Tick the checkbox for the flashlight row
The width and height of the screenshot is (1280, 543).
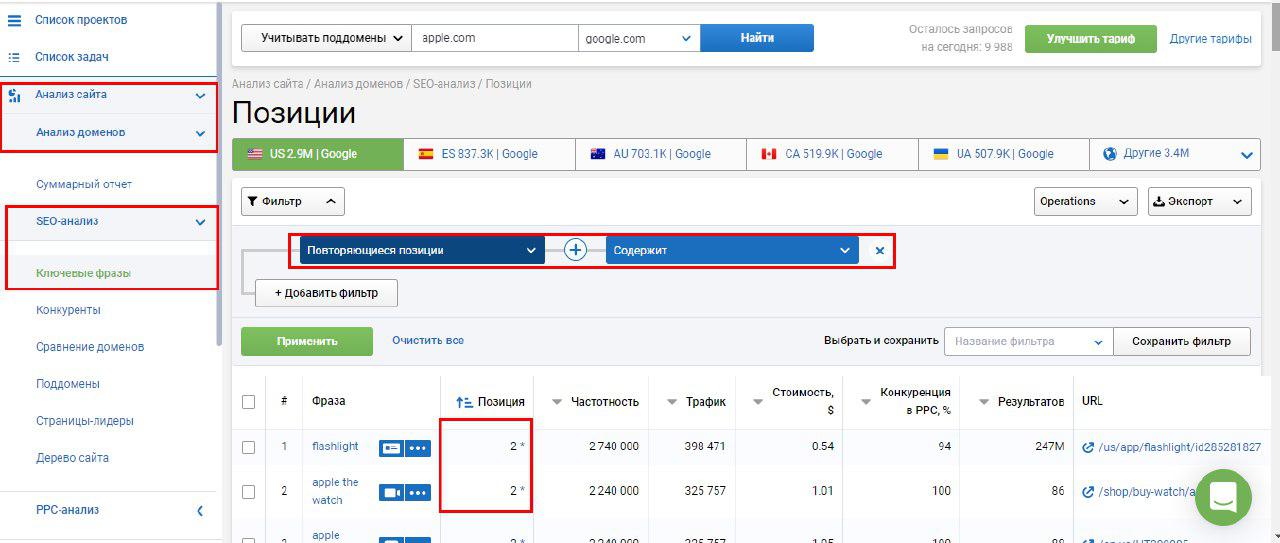click(248, 447)
